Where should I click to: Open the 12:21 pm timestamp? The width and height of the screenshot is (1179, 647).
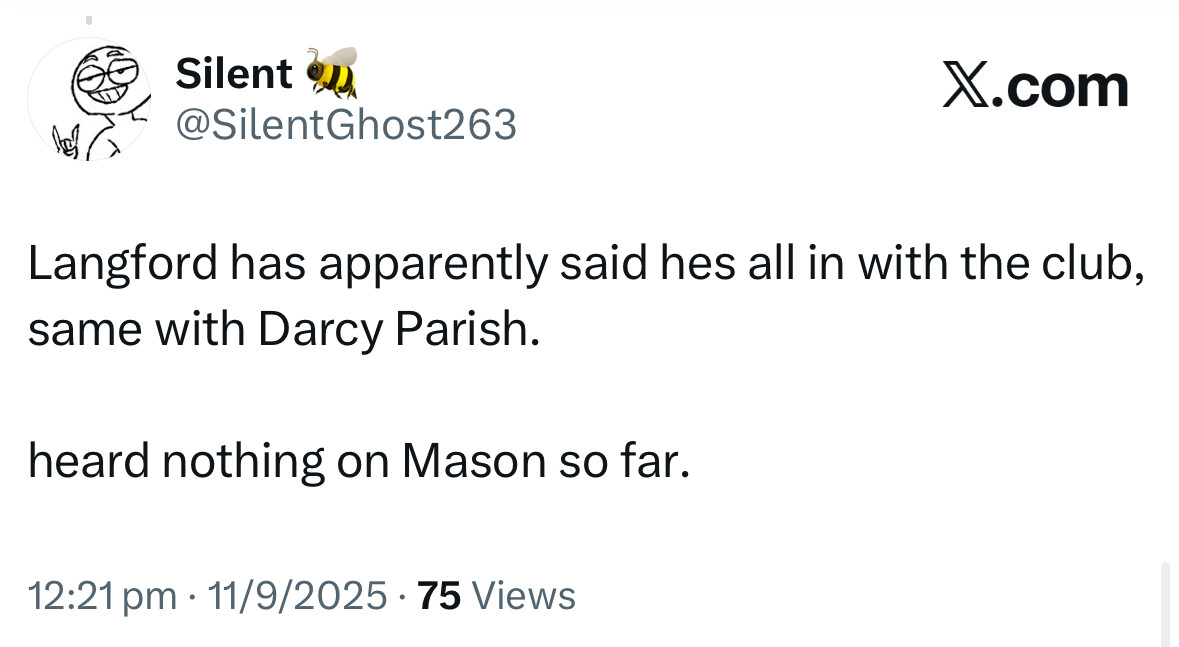[x=102, y=596]
